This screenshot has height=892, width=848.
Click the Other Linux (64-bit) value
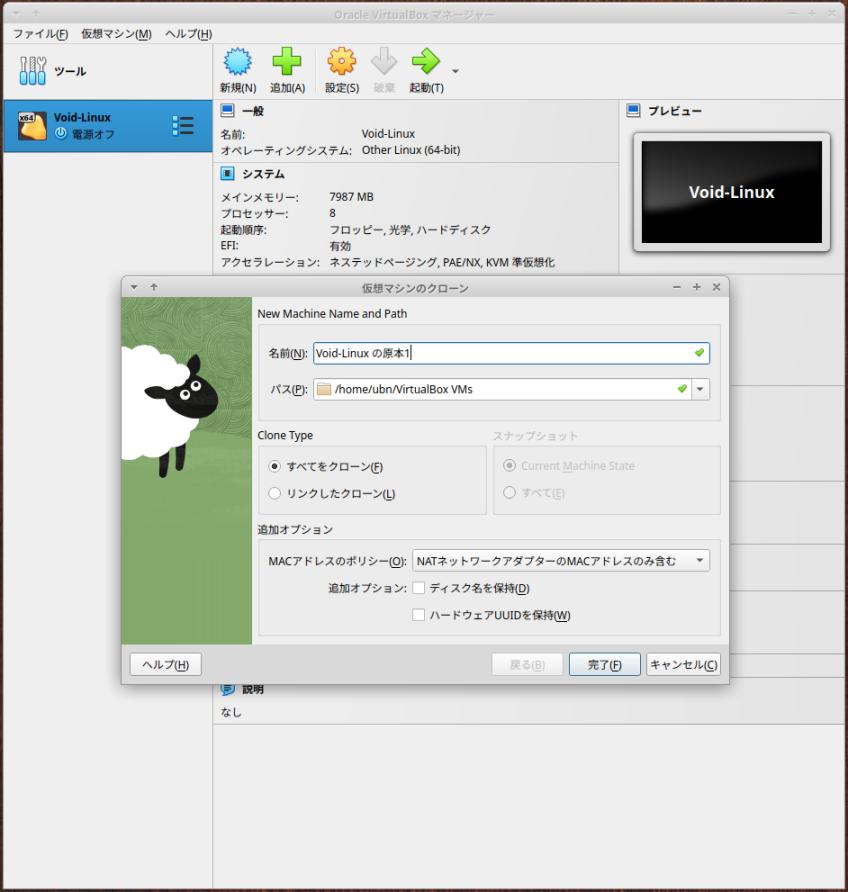pos(411,150)
